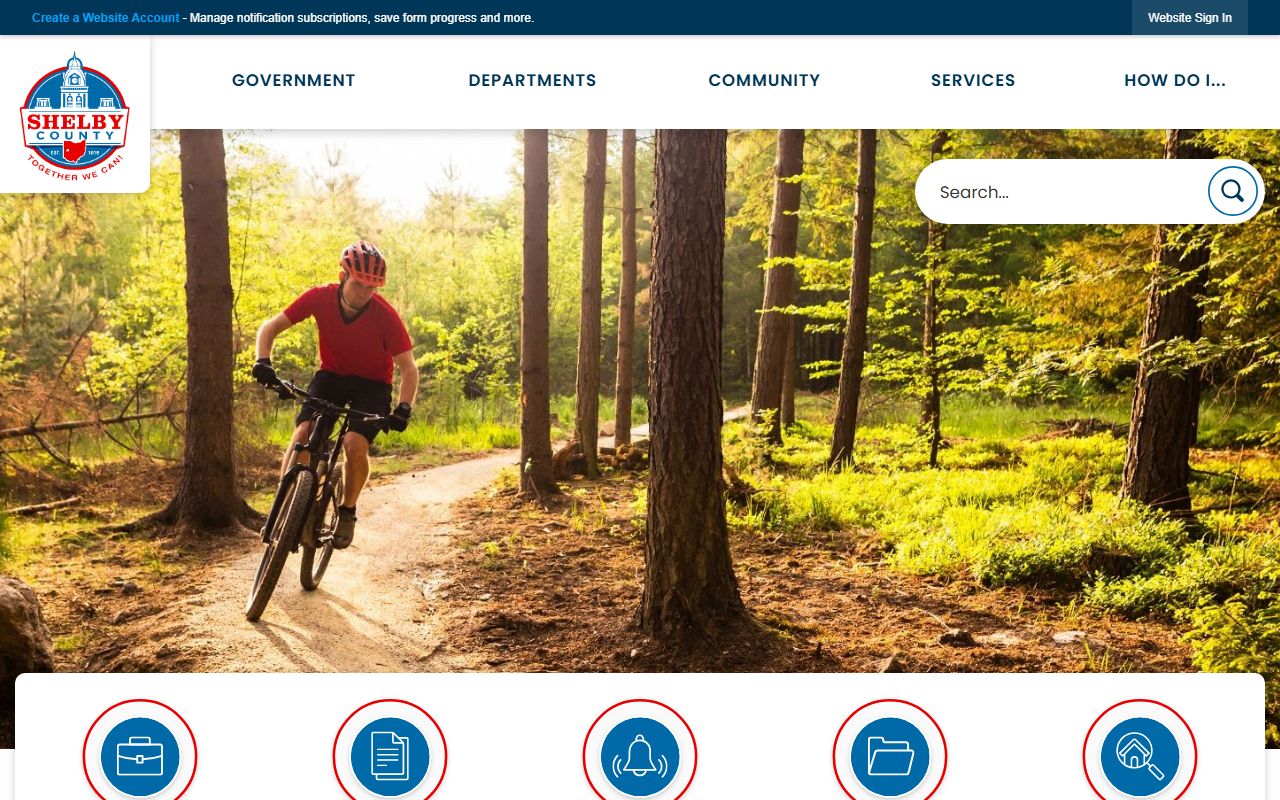This screenshot has height=800, width=1280.
Task: Open the folder quick link icon
Action: [890, 756]
